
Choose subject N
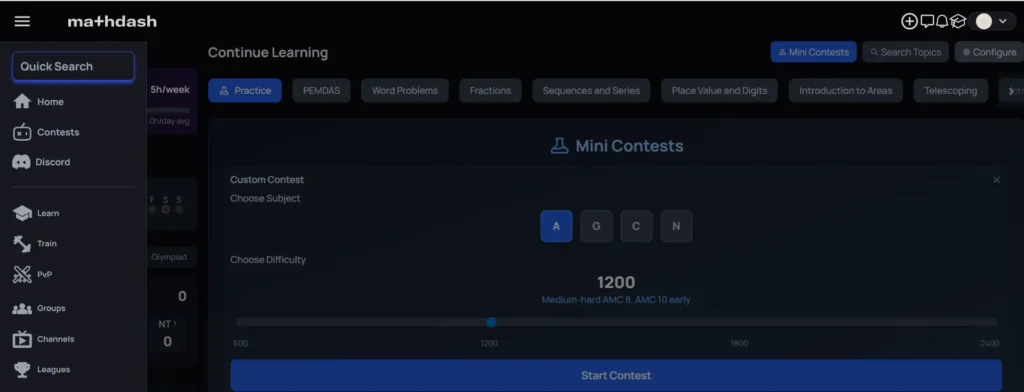[676, 226]
